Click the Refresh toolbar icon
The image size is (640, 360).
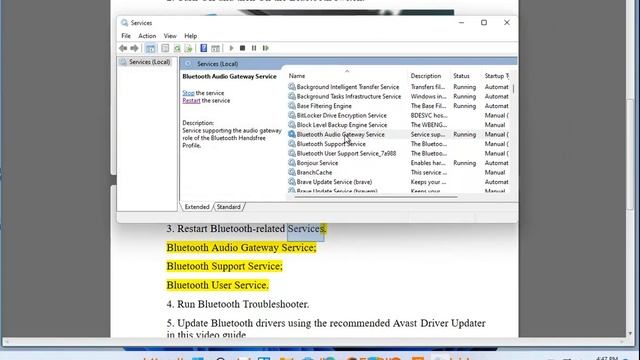click(177, 48)
